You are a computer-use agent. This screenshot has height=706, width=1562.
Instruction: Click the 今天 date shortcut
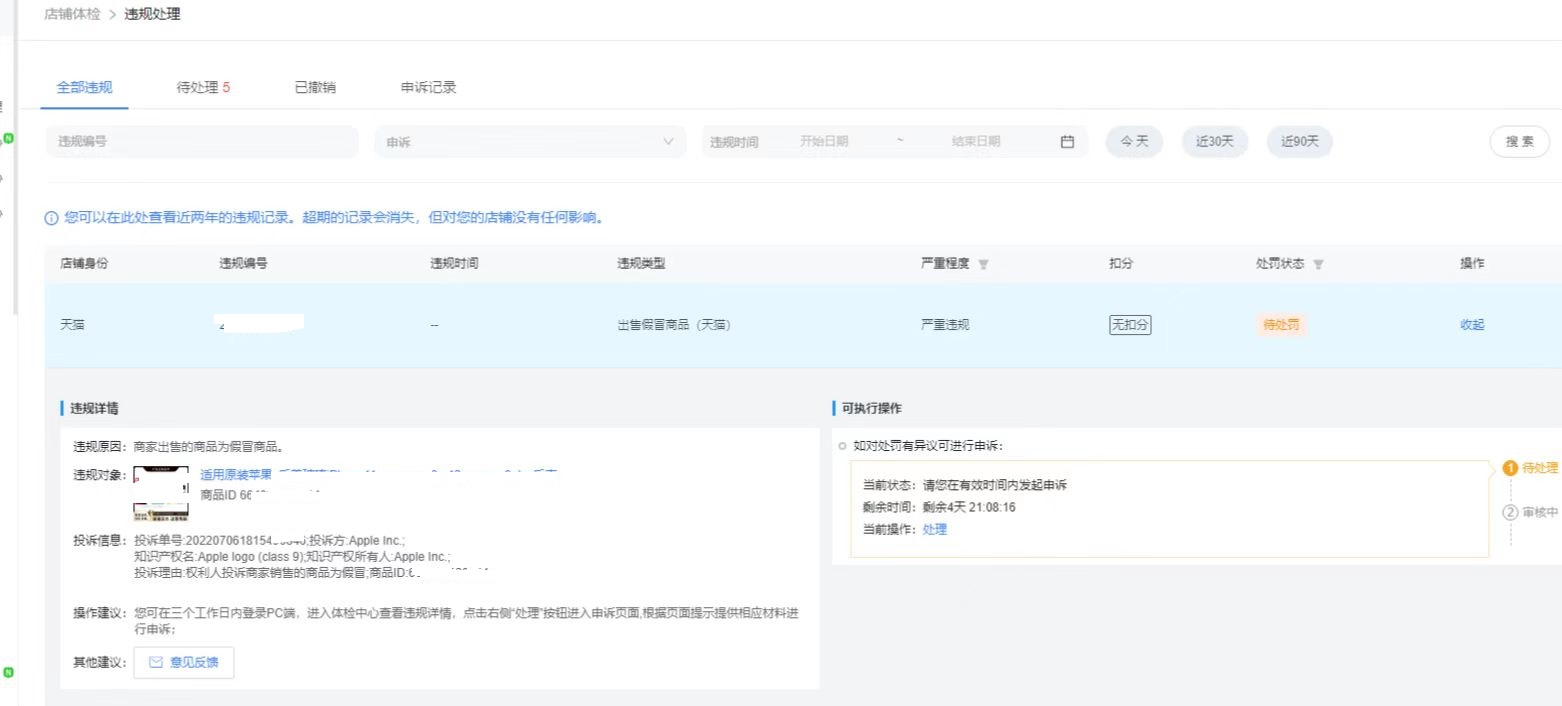pyautogui.click(x=1134, y=141)
